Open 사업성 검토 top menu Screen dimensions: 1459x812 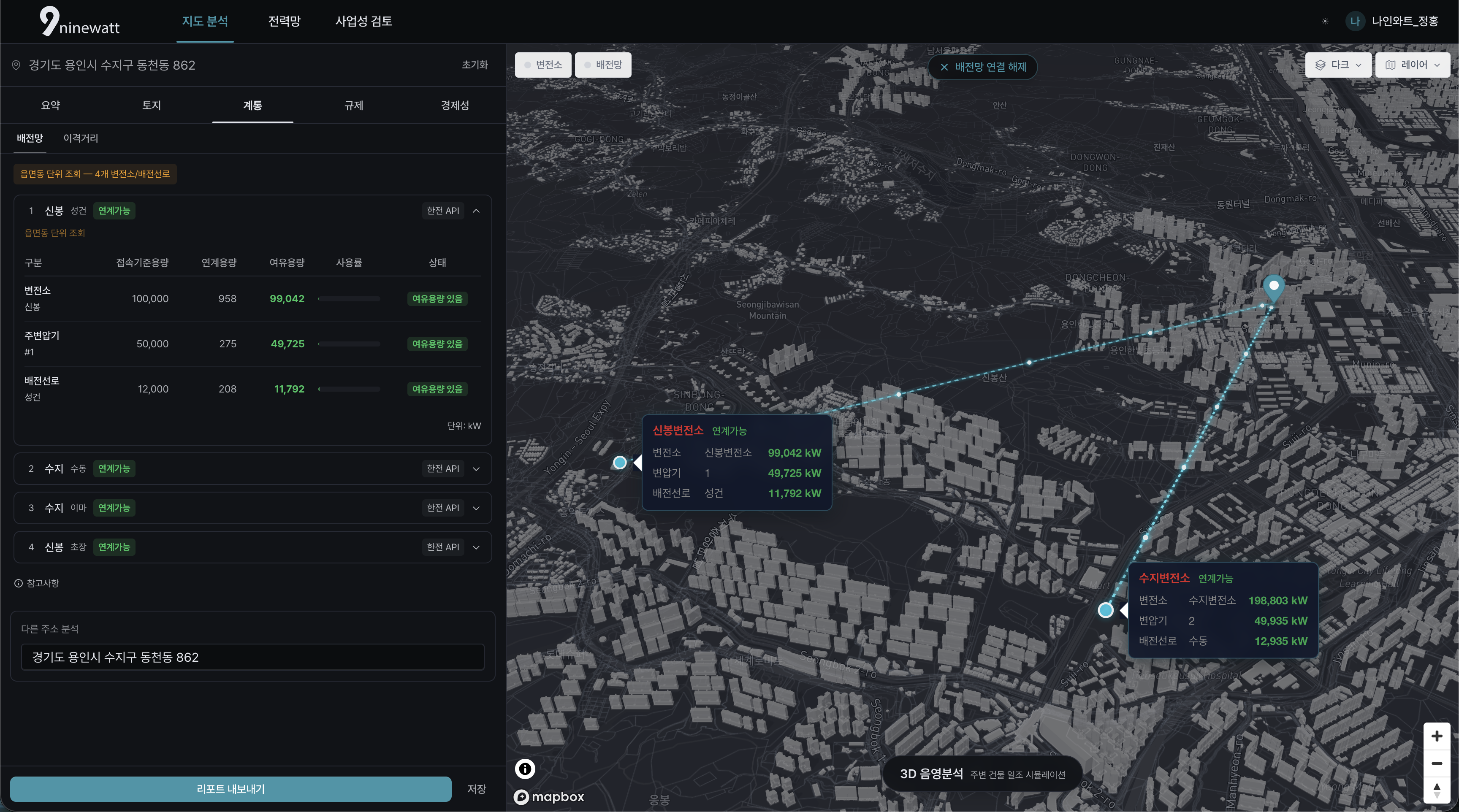pos(363,22)
